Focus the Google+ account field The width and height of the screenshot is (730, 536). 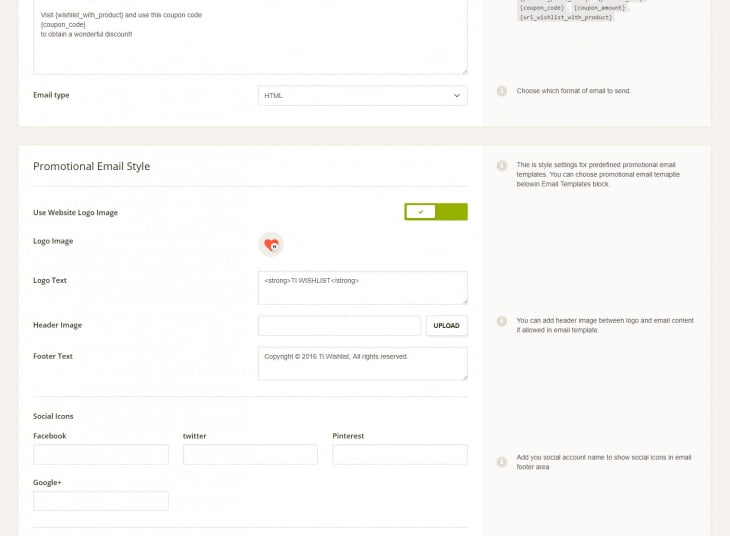pos(101,501)
